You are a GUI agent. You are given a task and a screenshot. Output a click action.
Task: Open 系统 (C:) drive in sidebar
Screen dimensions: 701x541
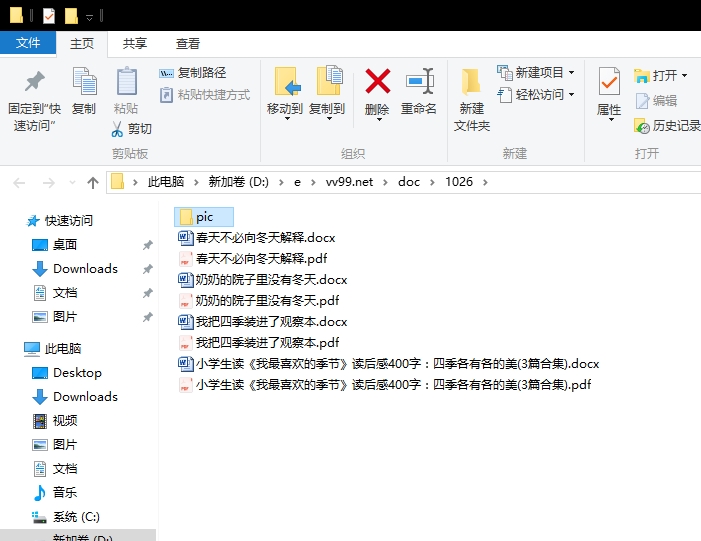(66, 517)
